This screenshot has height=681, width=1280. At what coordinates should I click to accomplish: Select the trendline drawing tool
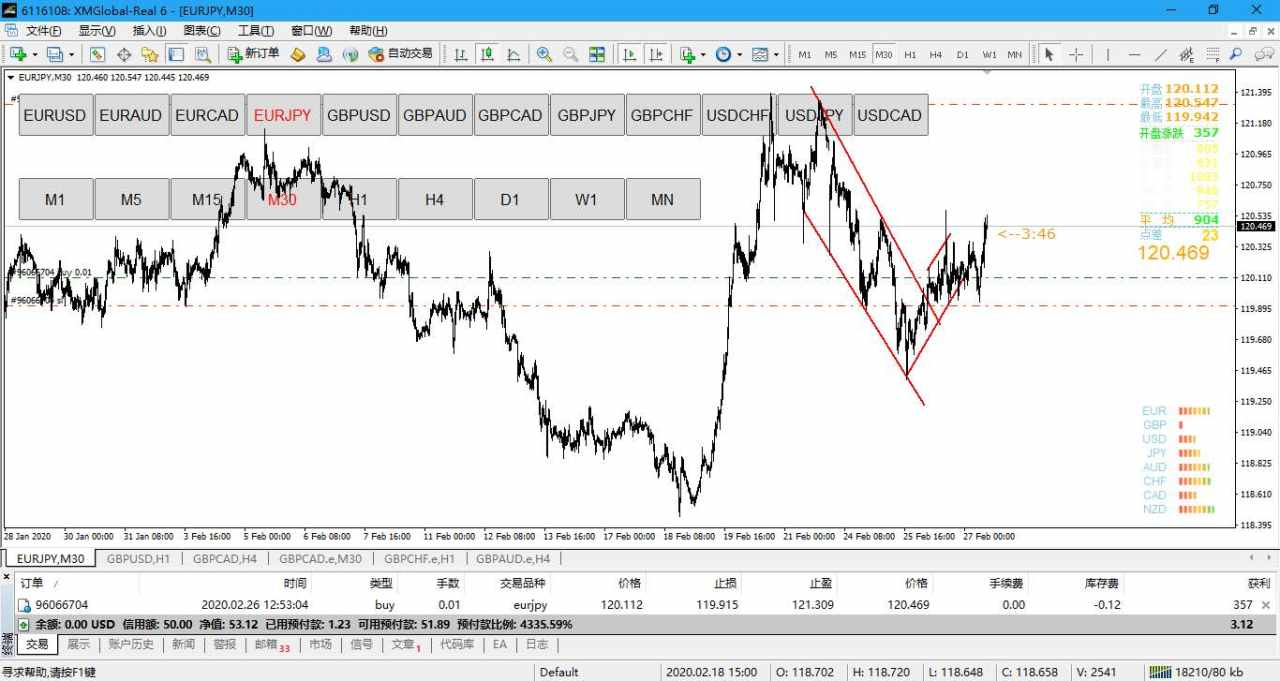click(1160, 54)
